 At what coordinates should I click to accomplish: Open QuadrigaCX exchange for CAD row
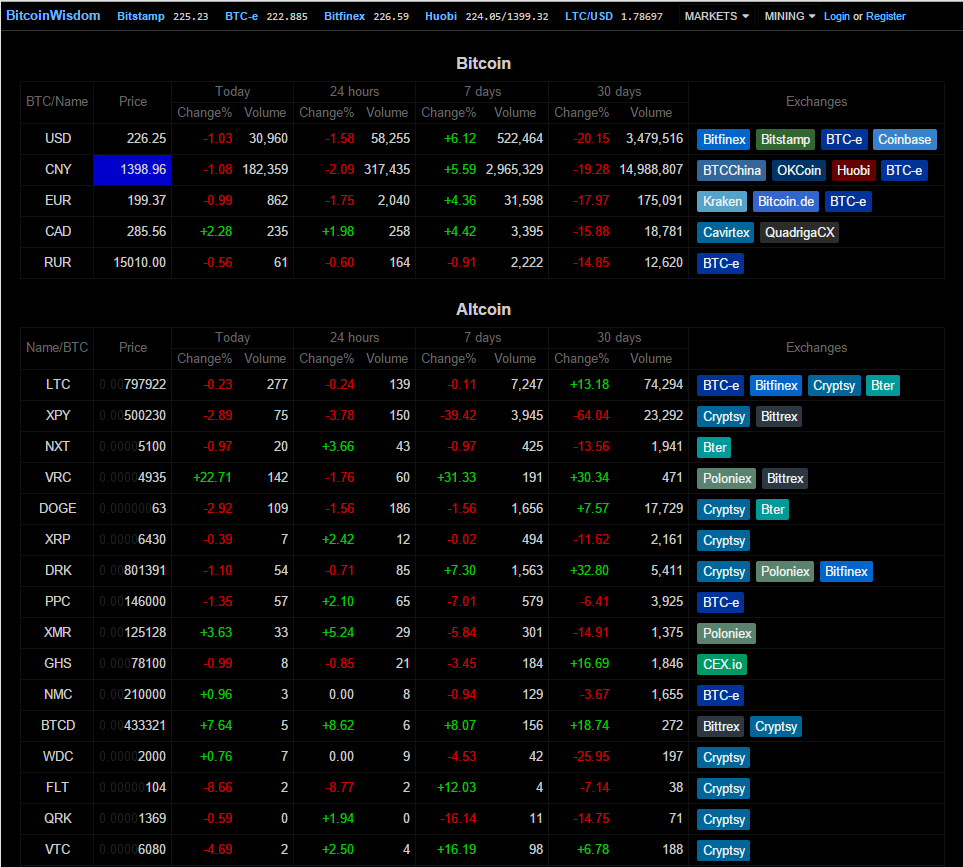(799, 232)
